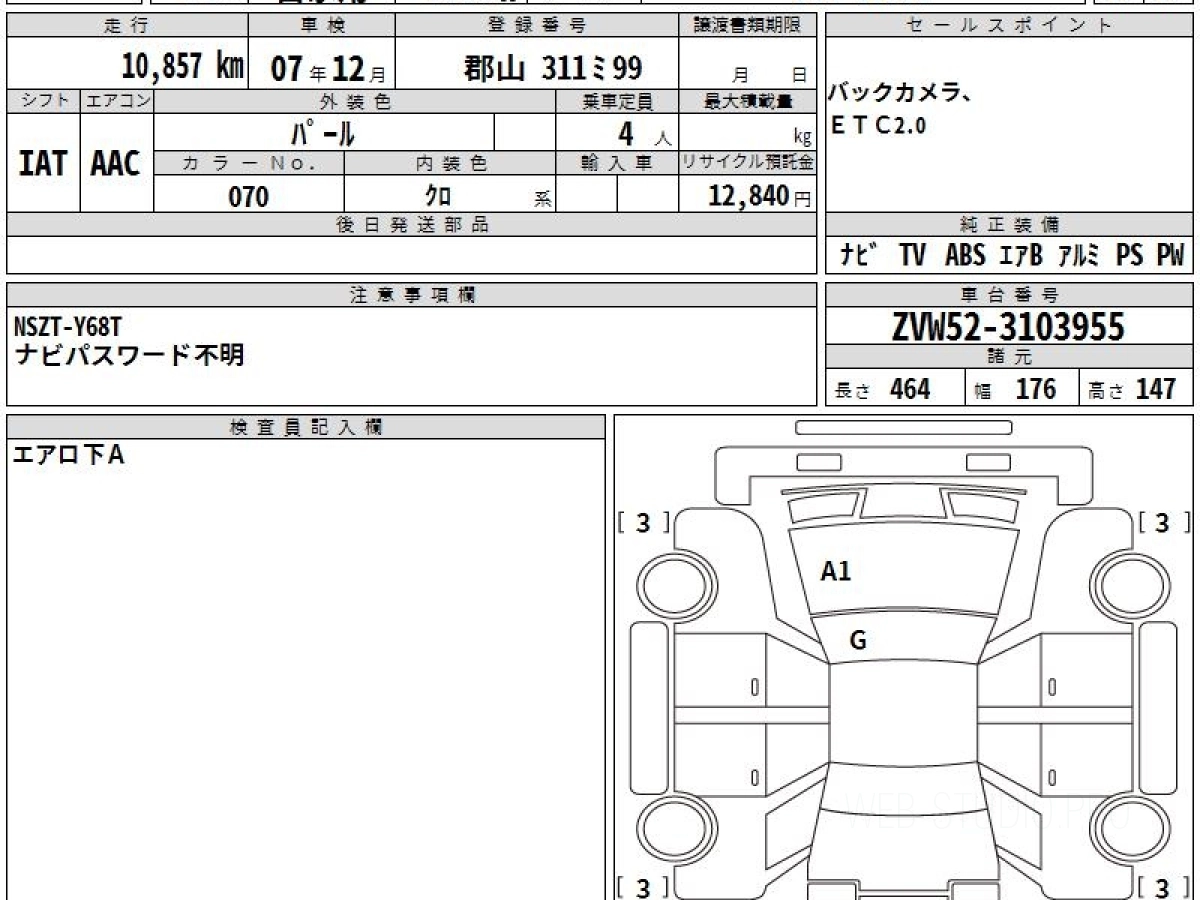Click the 乗車定員 header
Screen dimensions: 1200x900
point(617,101)
